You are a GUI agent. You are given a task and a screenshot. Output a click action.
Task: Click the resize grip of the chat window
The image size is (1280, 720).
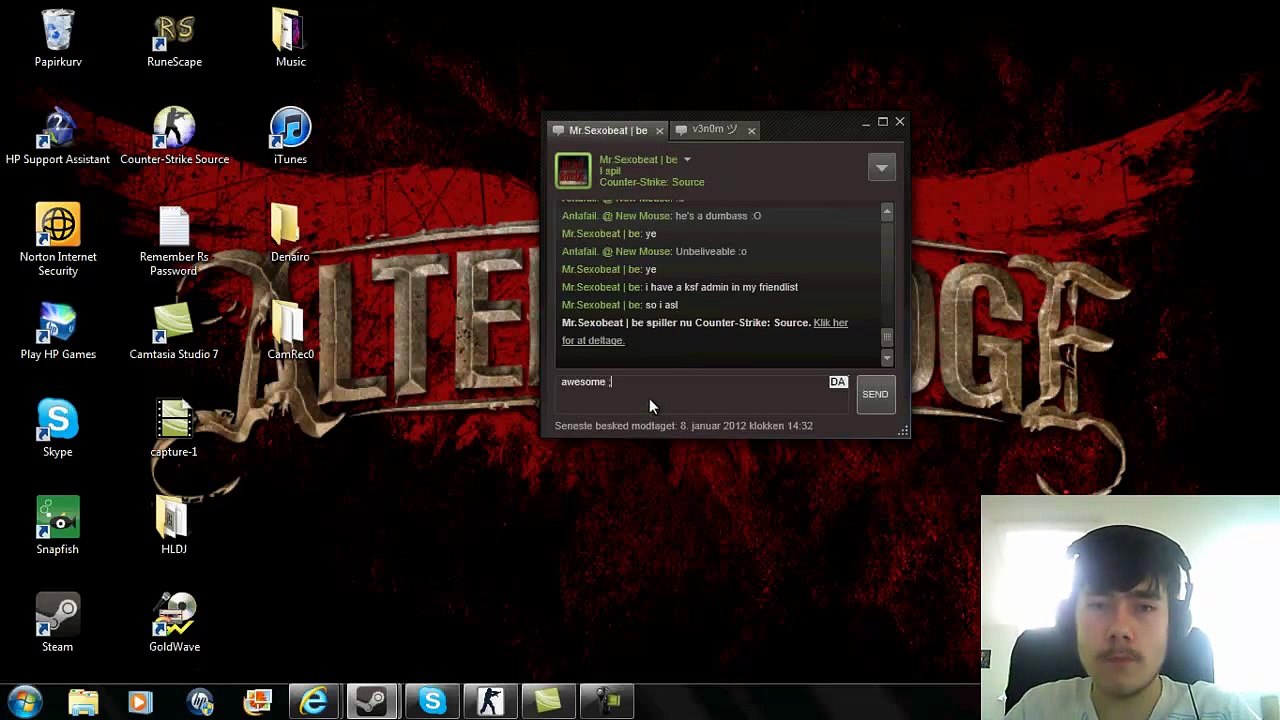click(903, 431)
